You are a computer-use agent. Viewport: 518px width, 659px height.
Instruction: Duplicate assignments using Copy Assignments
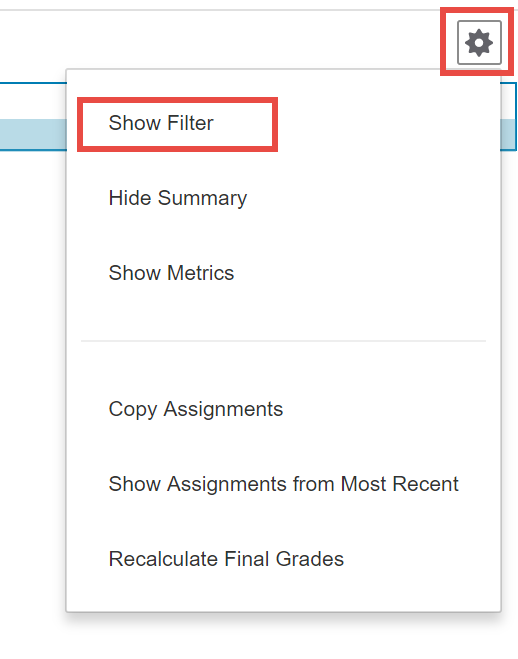point(196,409)
